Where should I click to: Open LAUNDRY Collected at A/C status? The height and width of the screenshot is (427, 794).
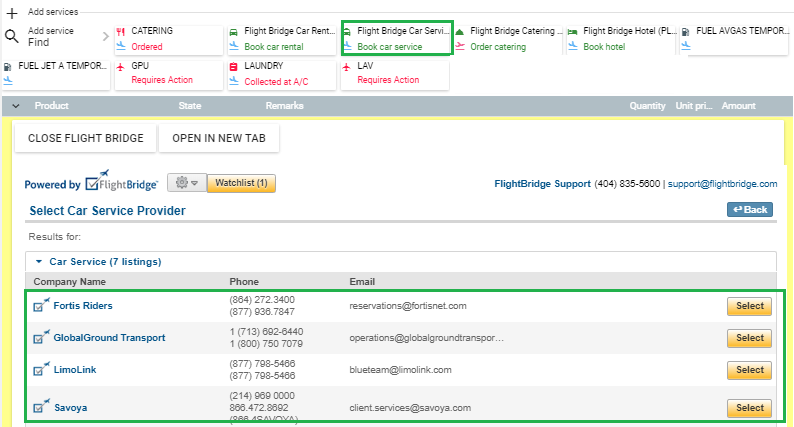pyautogui.click(x=276, y=82)
